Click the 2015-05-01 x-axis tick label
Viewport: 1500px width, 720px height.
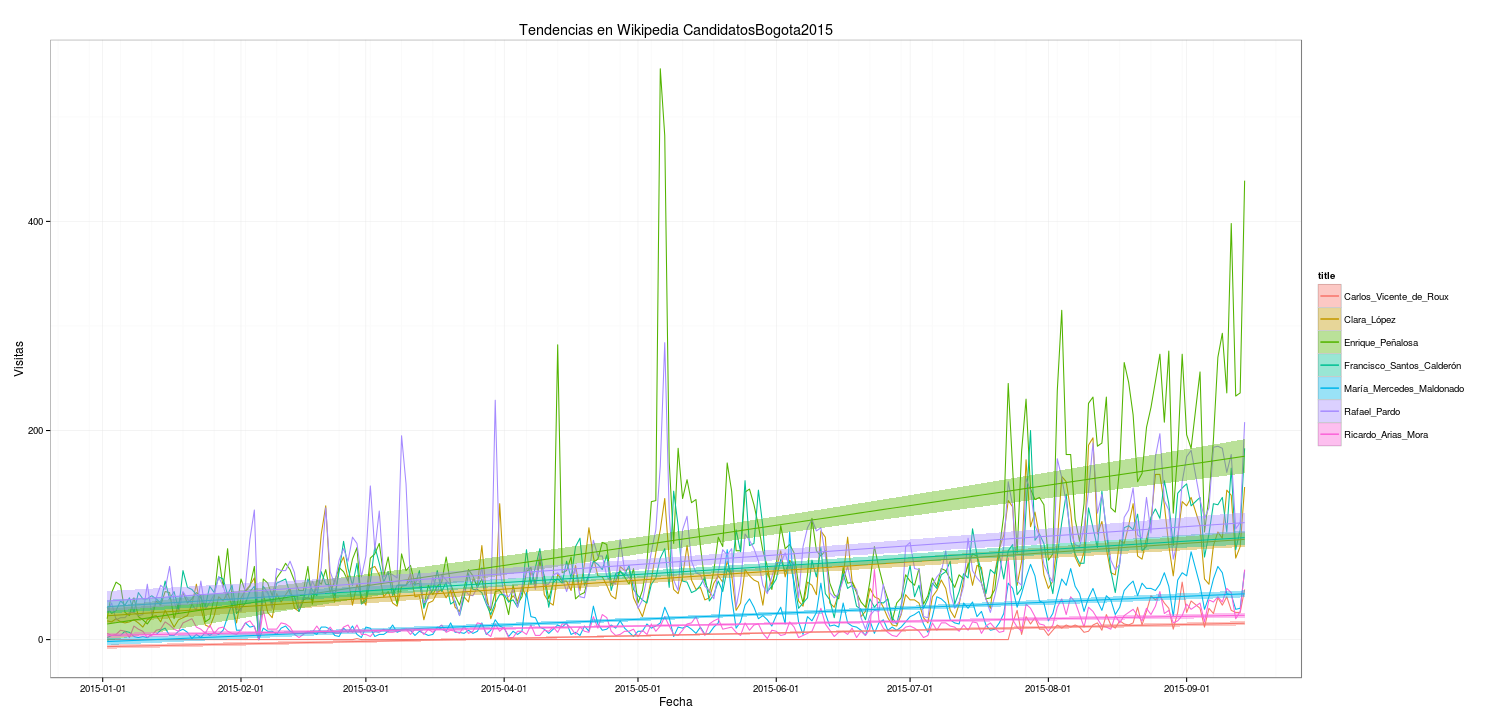coord(639,688)
